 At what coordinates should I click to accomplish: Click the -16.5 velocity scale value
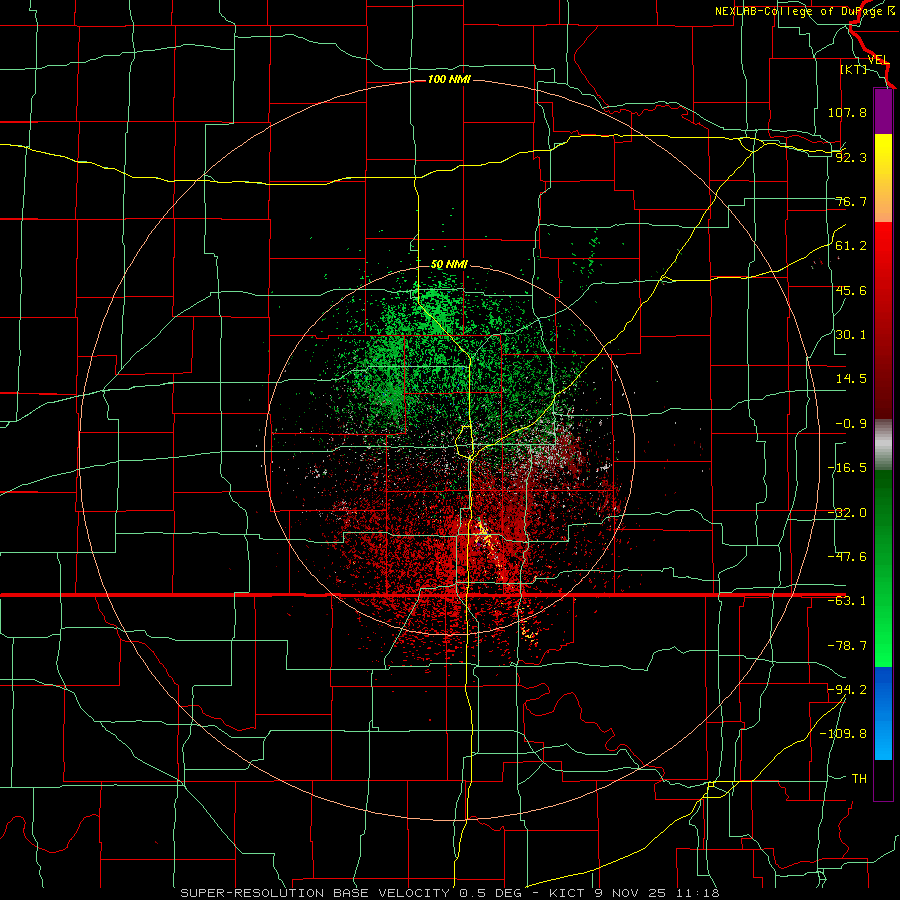pyautogui.click(x=847, y=468)
